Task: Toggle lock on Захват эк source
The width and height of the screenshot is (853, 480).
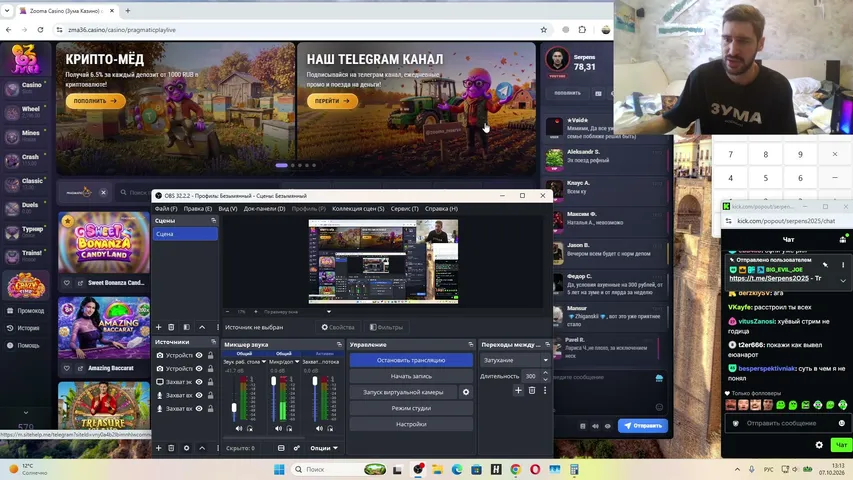Action: point(211,382)
